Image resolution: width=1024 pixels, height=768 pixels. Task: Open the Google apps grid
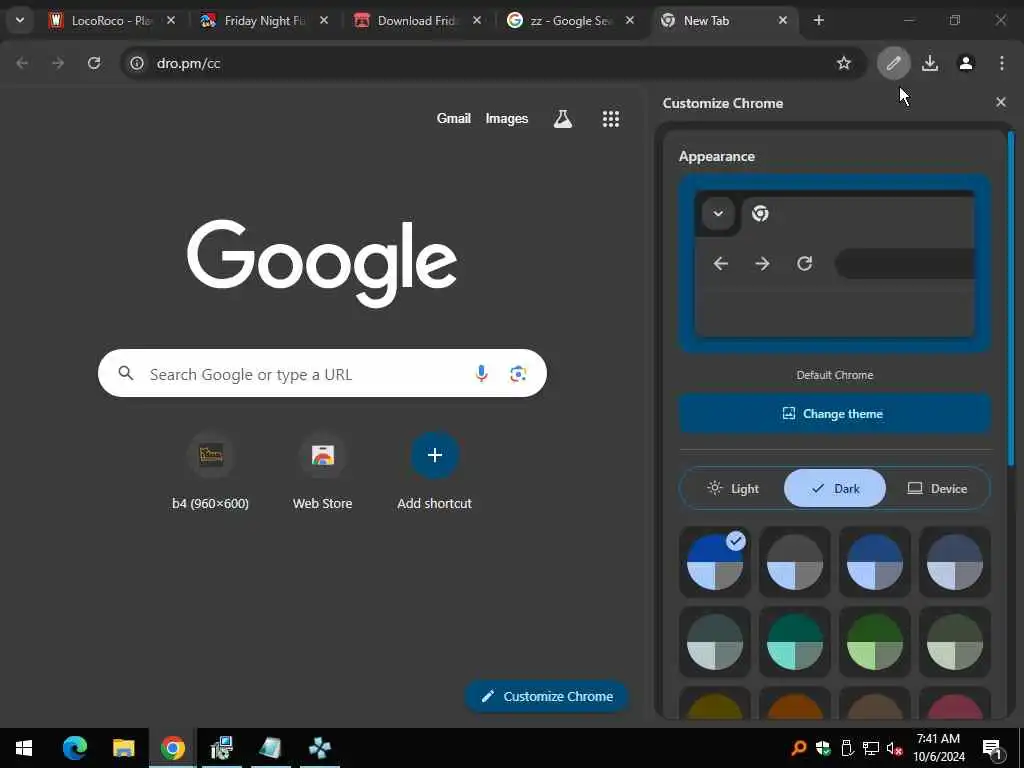point(611,119)
